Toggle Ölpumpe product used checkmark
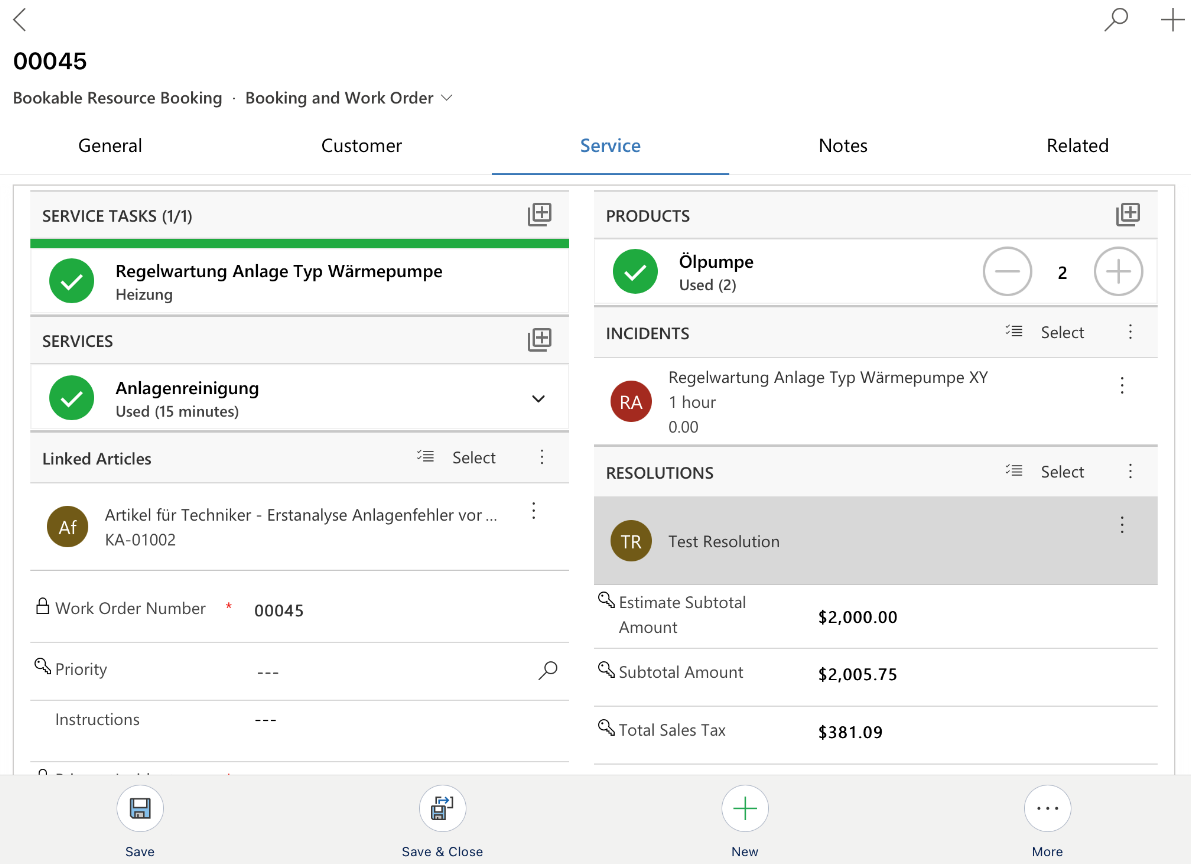1191x864 pixels. pos(635,272)
